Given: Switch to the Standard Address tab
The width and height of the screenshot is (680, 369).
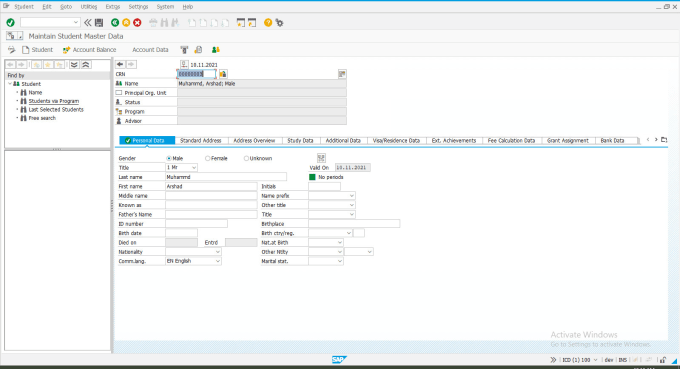Looking at the screenshot, I should click(x=201, y=140).
